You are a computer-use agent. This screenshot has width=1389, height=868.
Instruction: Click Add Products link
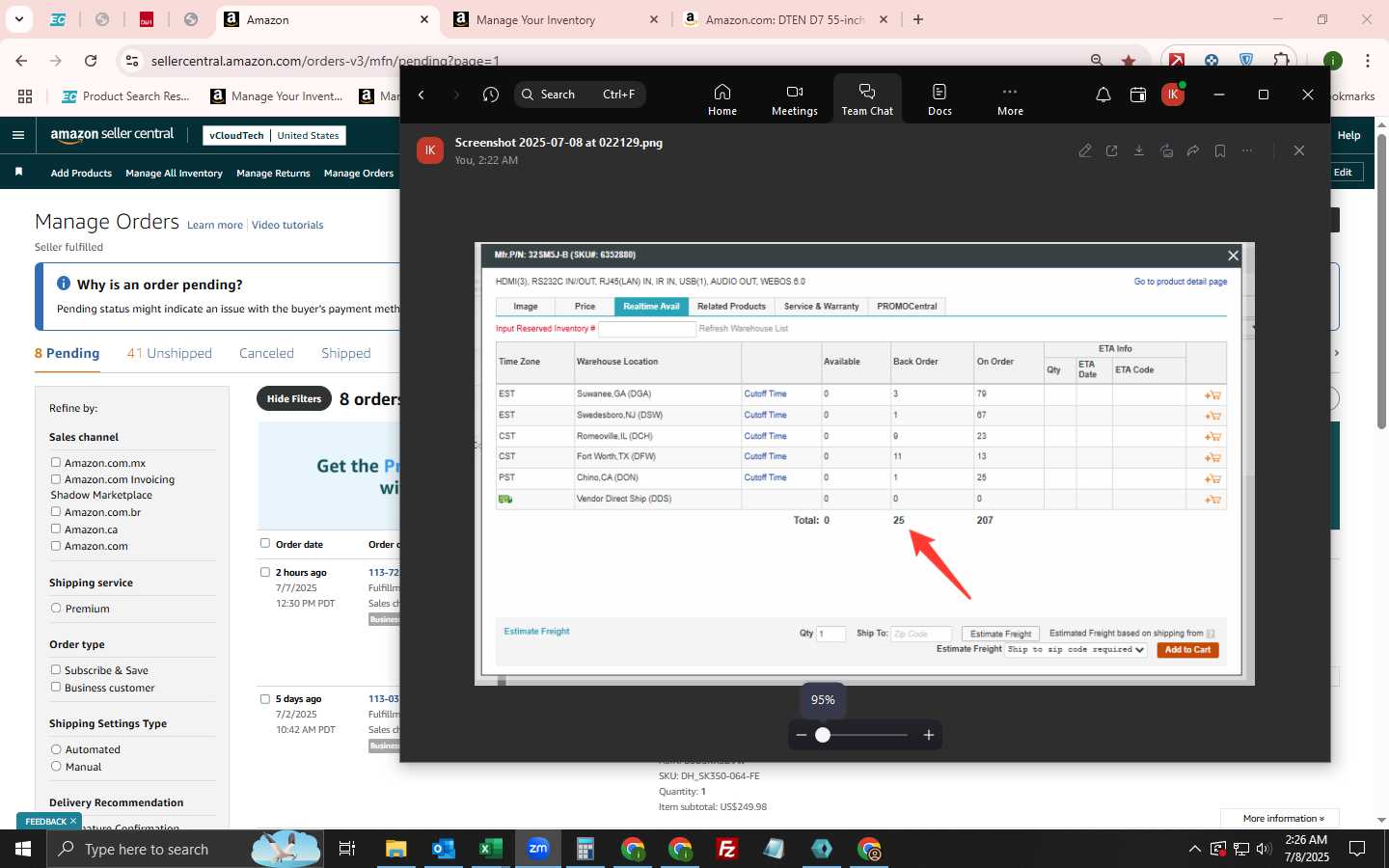click(x=81, y=173)
